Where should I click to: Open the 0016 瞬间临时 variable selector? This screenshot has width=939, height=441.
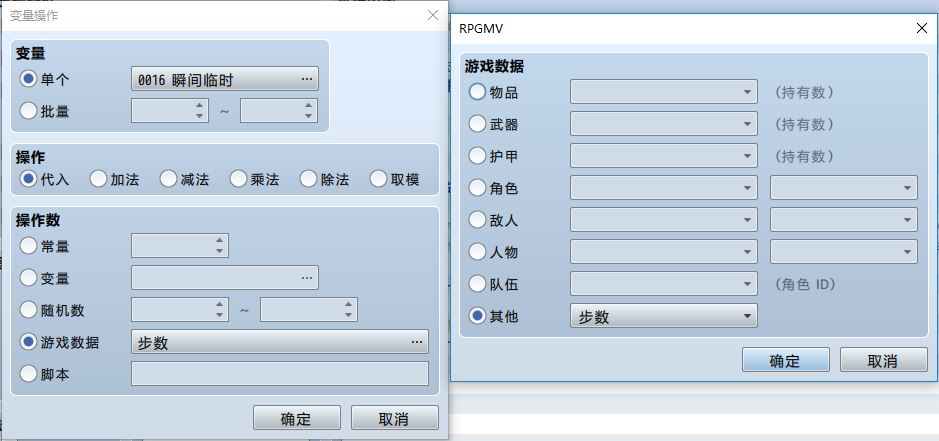coord(225,78)
